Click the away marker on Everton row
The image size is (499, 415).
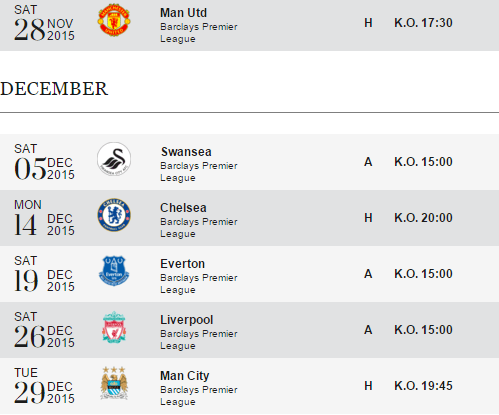[x=368, y=274]
